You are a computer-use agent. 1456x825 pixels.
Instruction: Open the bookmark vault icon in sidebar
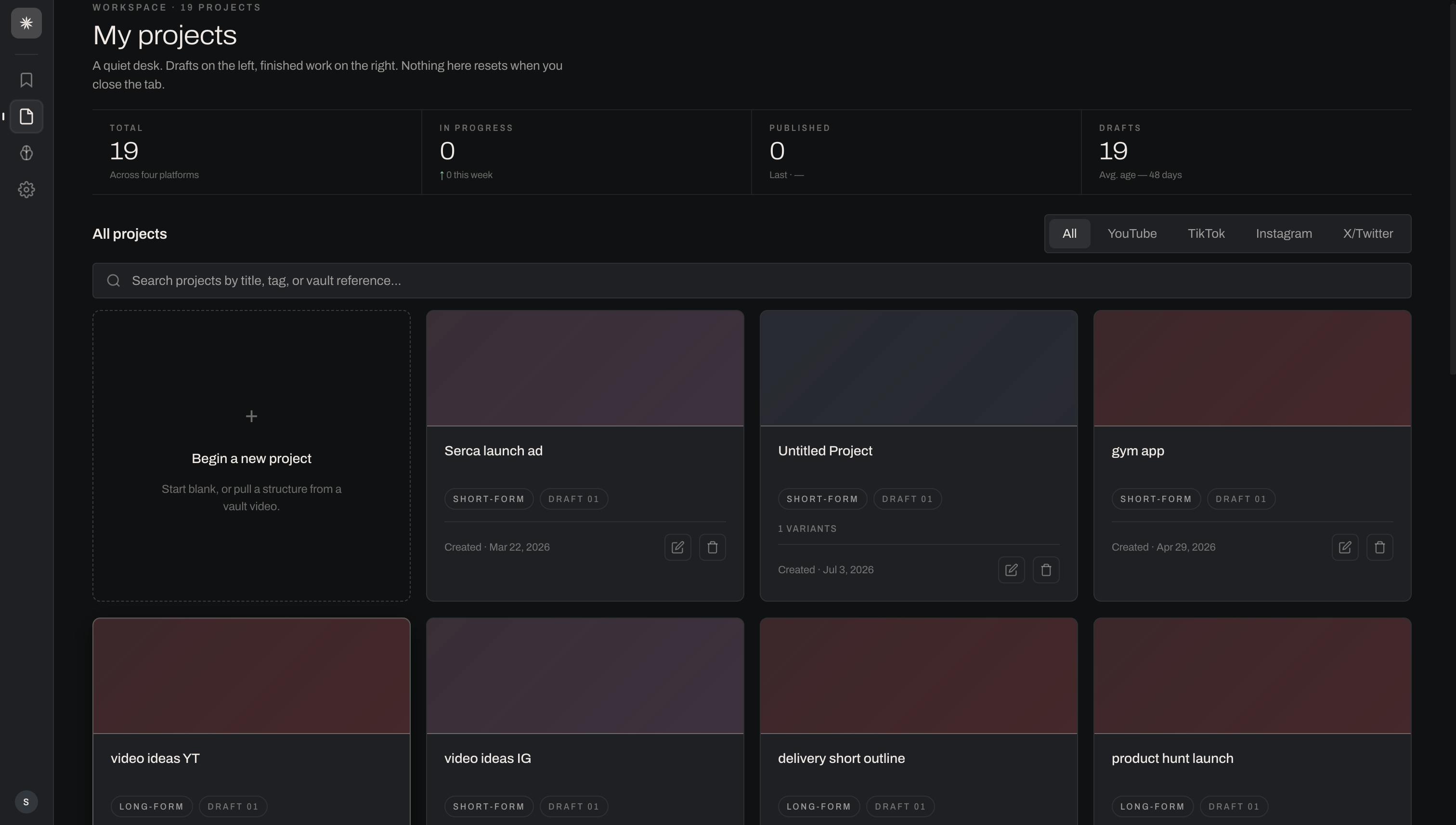click(x=26, y=80)
